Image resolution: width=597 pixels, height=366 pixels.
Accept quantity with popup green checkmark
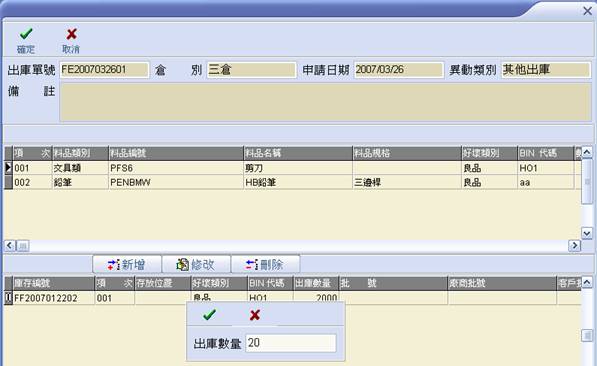pos(209,315)
